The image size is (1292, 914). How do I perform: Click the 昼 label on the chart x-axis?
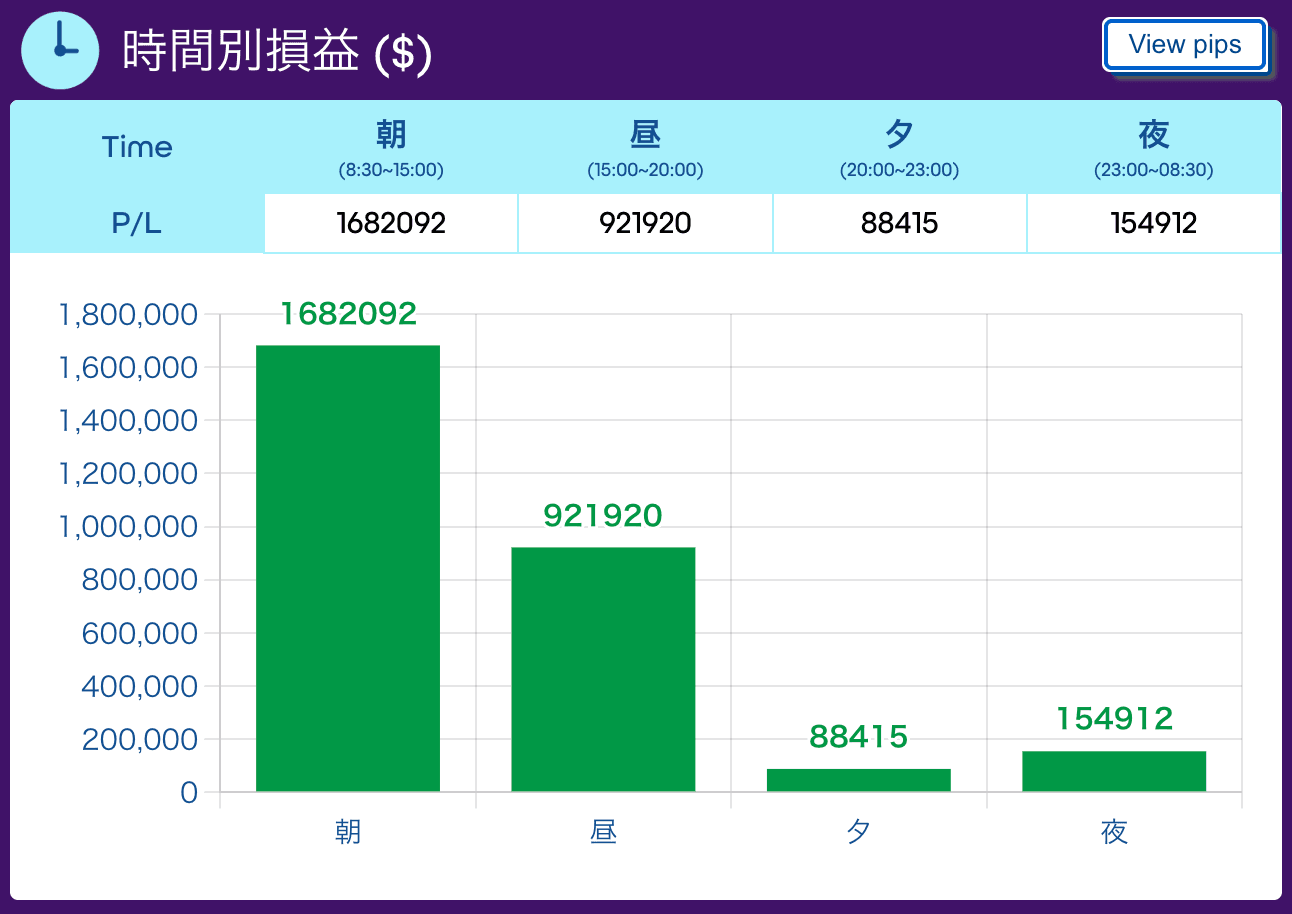603,832
